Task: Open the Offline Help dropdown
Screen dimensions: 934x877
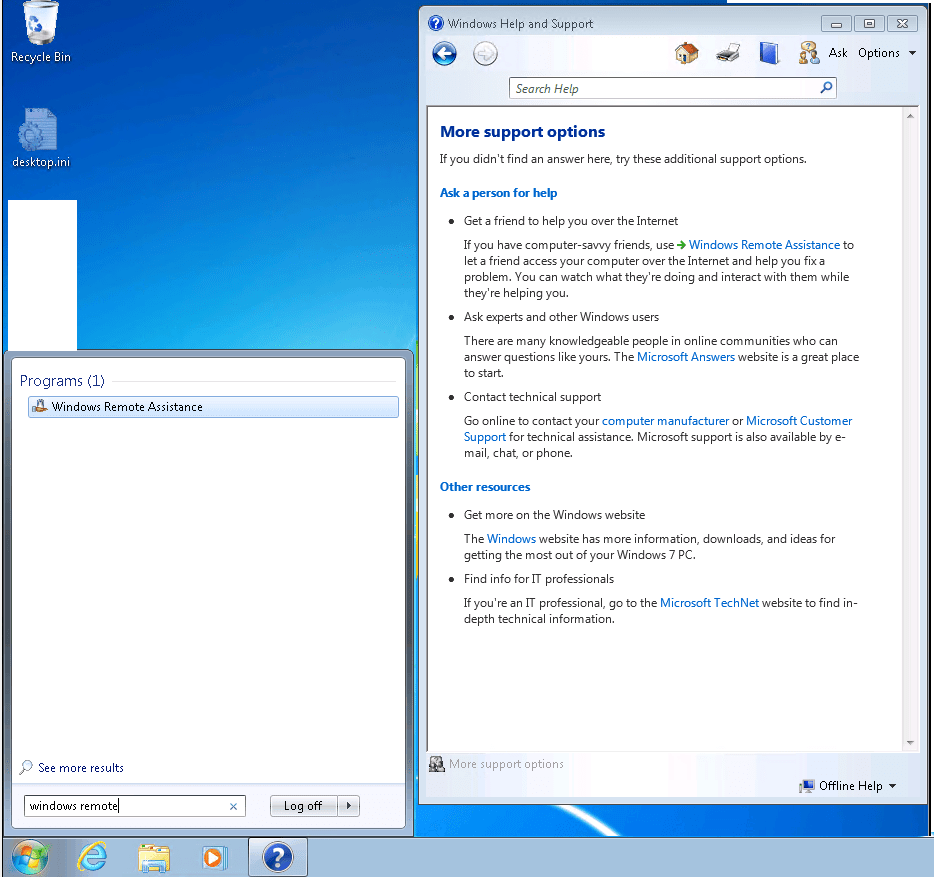Action: tap(857, 786)
